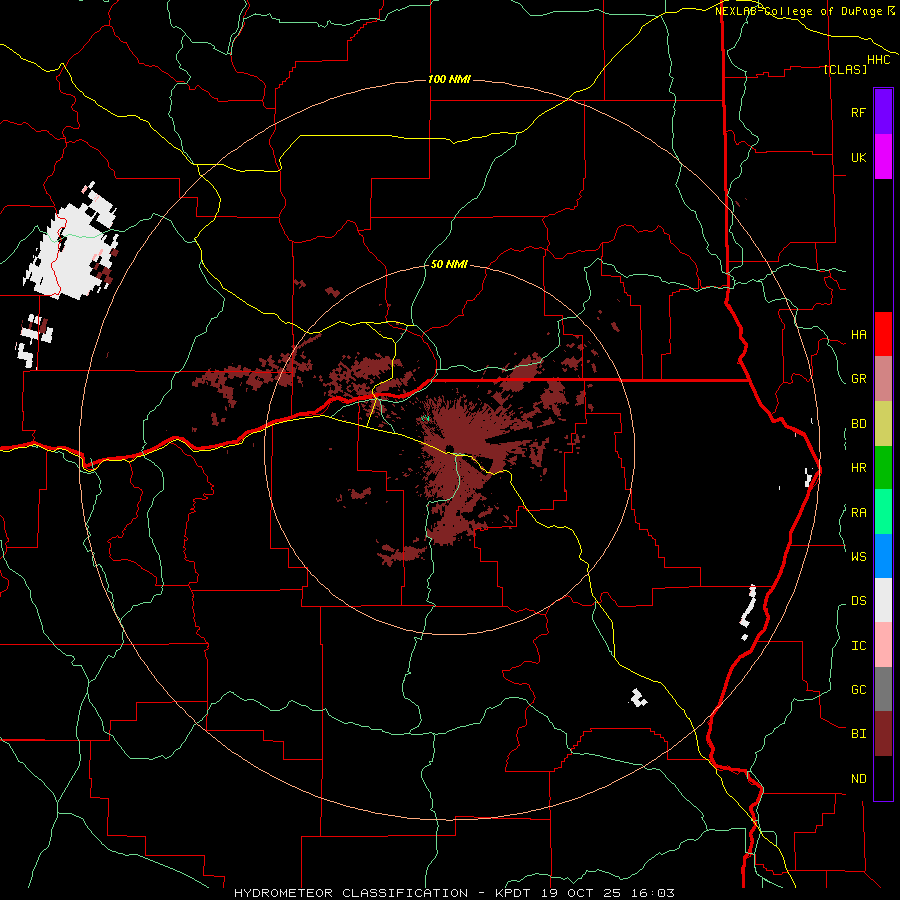
Task: Click the WS legend label
Action: 858,557
